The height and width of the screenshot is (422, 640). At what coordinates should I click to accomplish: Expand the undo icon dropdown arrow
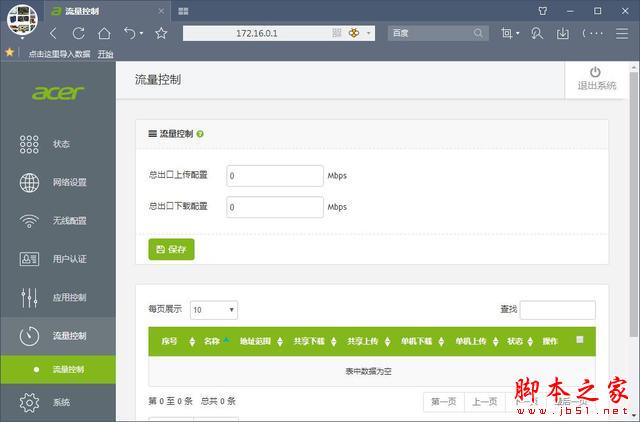(x=141, y=33)
